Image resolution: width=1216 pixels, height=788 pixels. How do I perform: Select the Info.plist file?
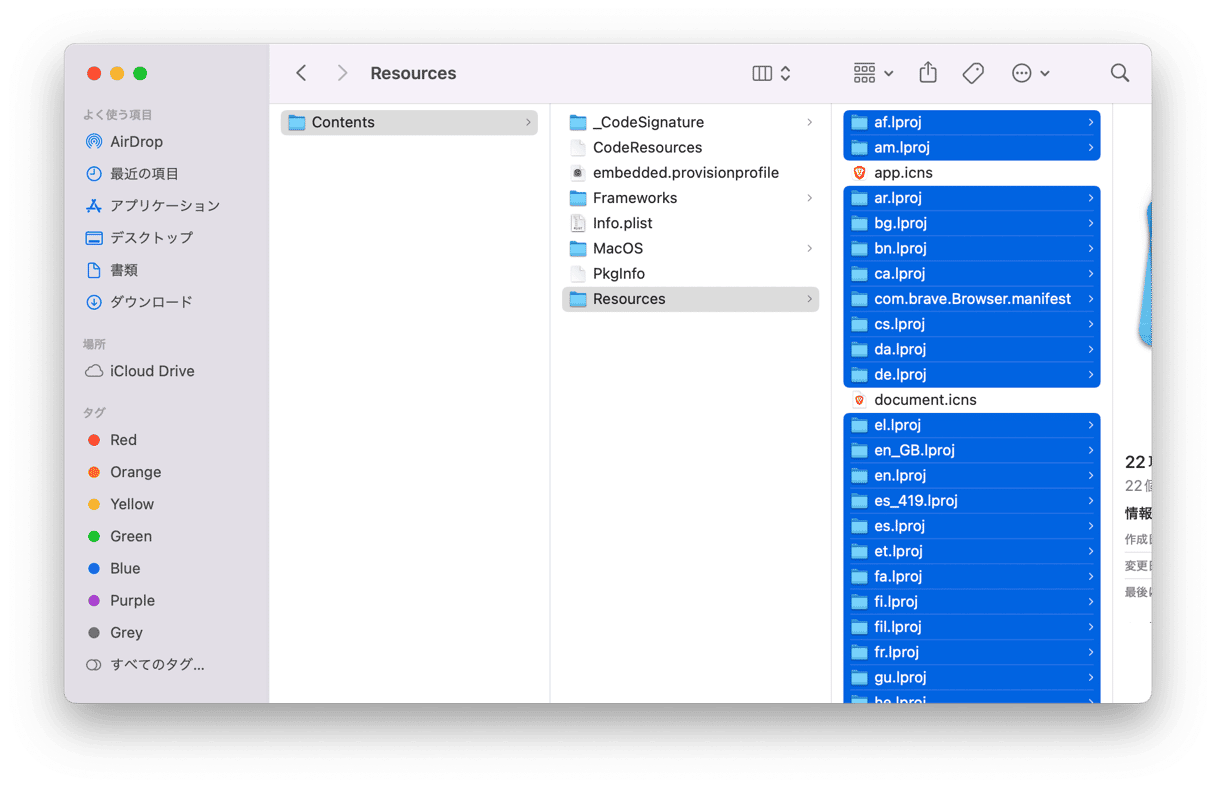tap(690, 223)
